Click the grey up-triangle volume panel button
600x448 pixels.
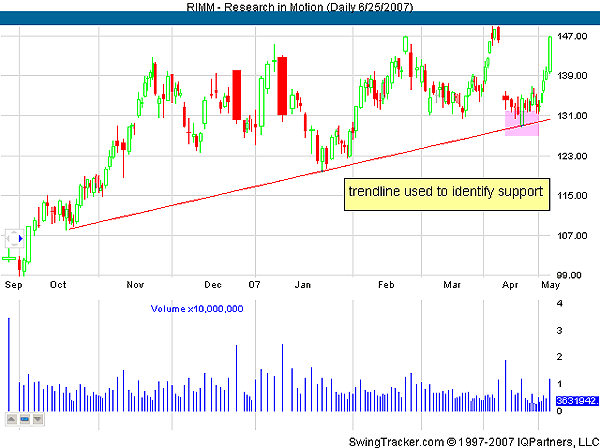pos(11,419)
